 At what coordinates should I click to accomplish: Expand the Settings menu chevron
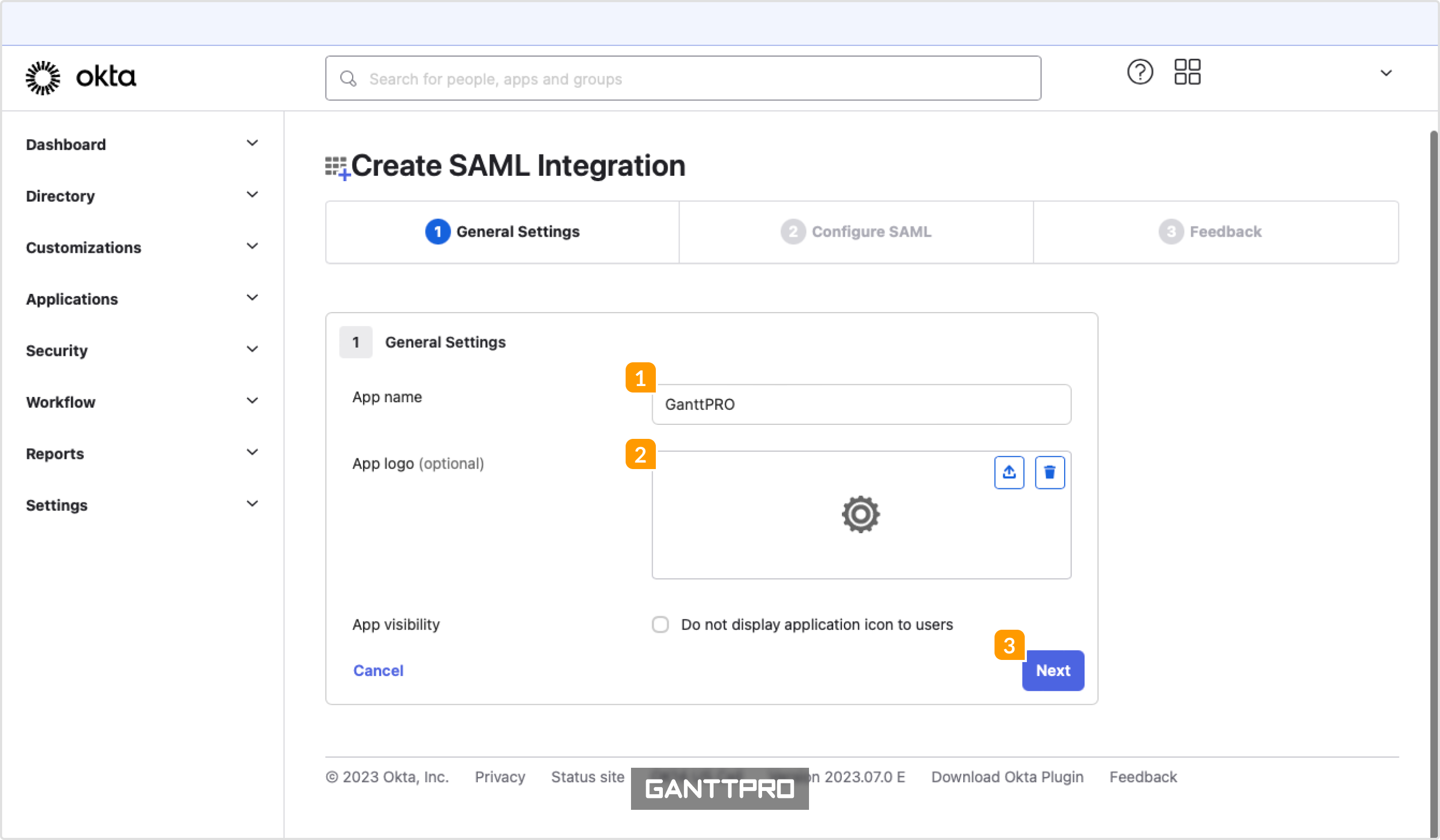tap(252, 504)
